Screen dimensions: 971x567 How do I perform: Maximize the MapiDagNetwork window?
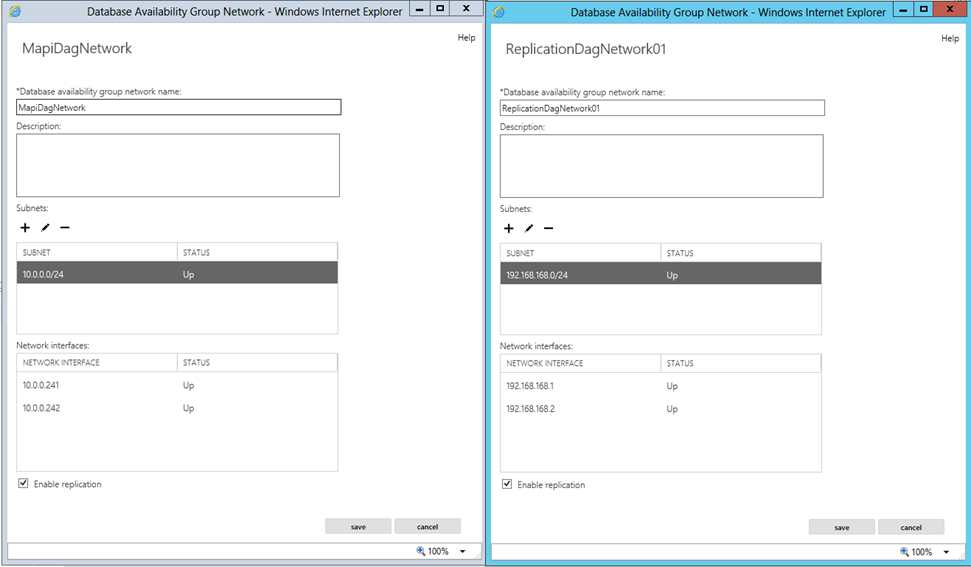440,9
